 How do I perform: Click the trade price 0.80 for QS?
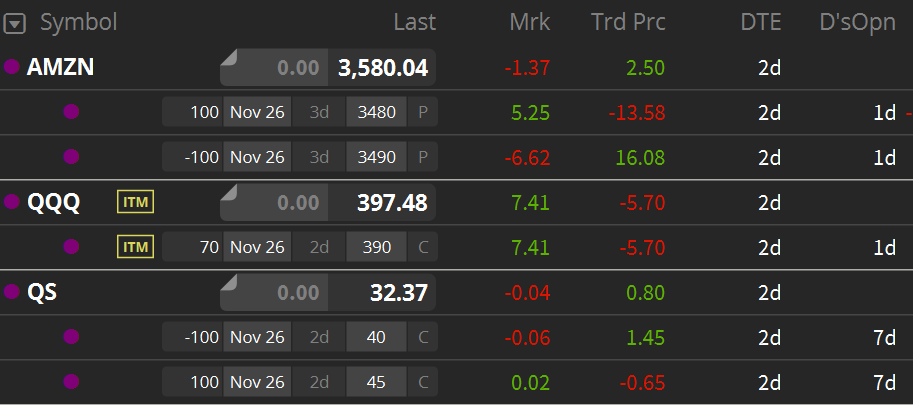(x=646, y=293)
